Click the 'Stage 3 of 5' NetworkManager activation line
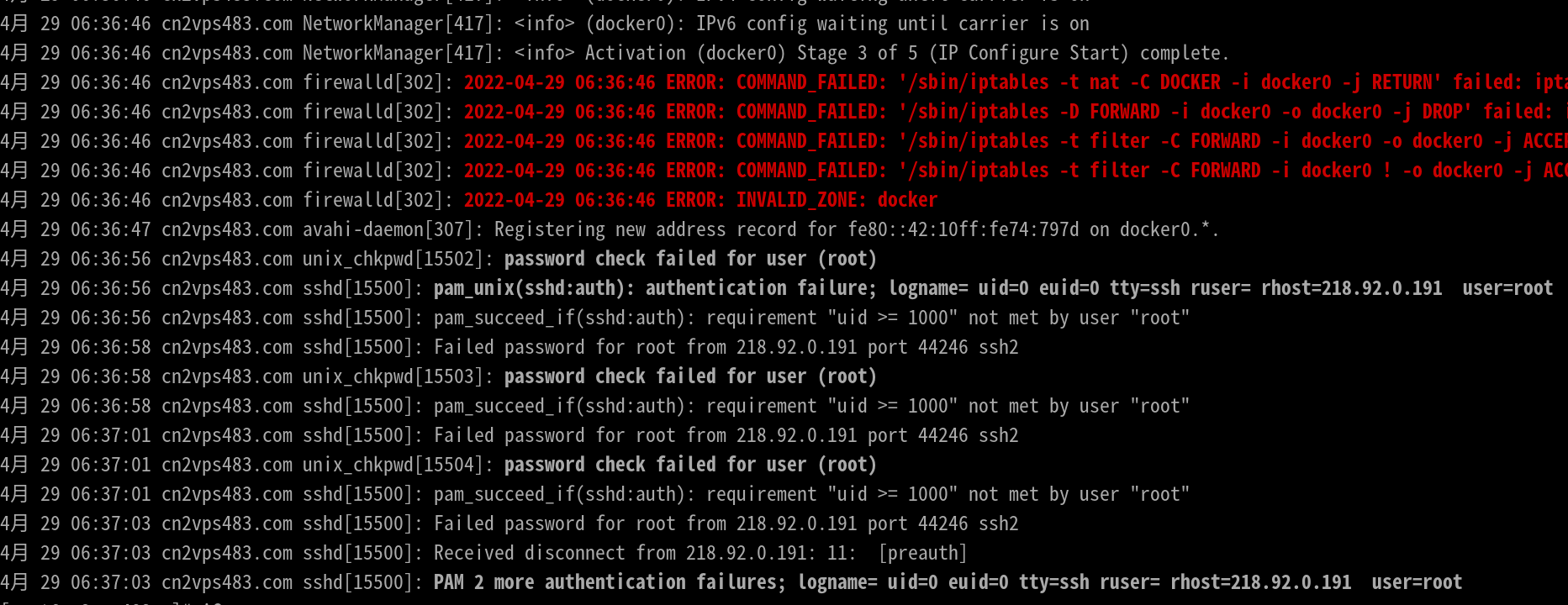The height and width of the screenshot is (605, 1568). (x=615, y=53)
